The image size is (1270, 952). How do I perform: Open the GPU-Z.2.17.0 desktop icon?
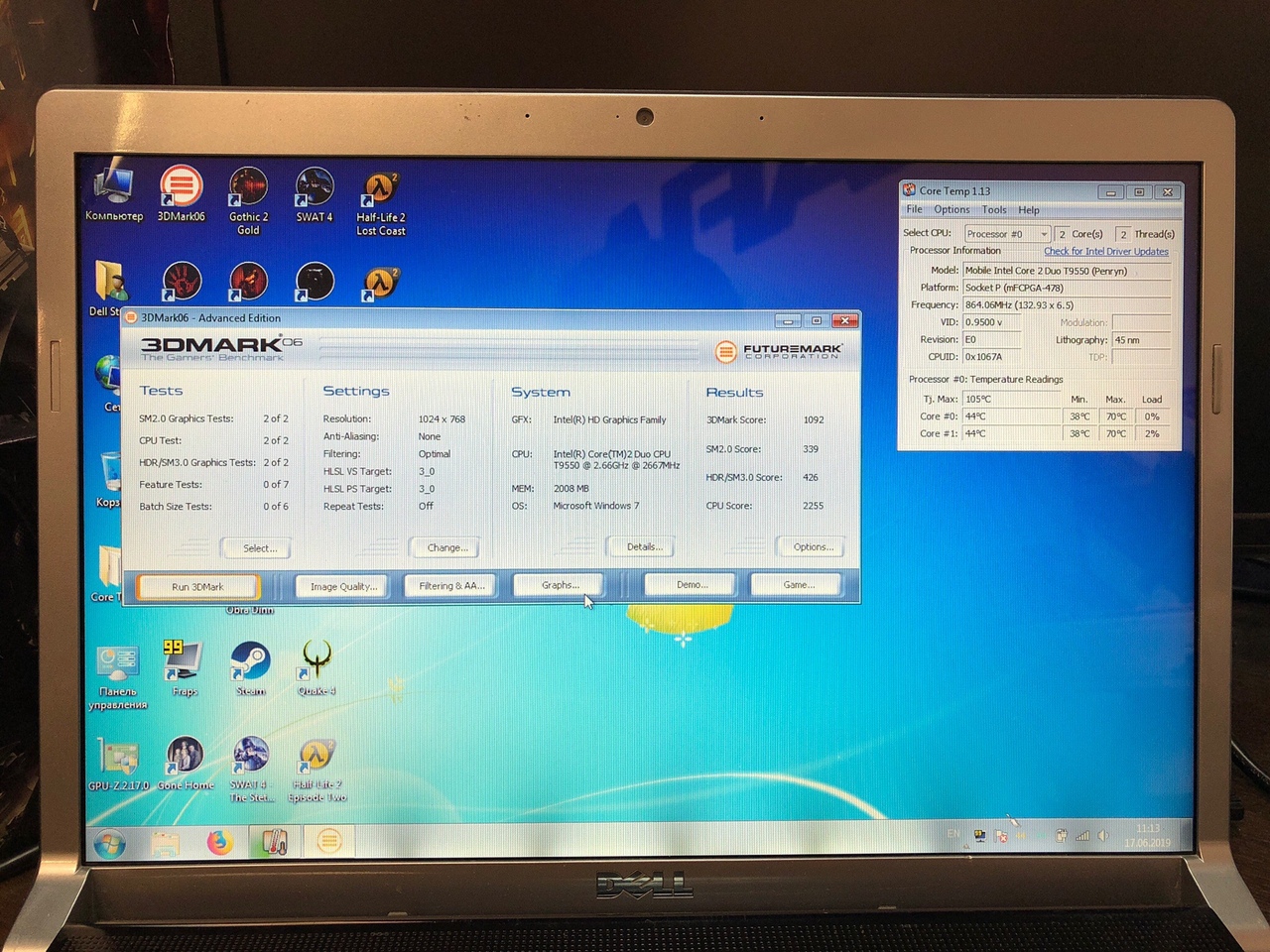coord(118,764)
